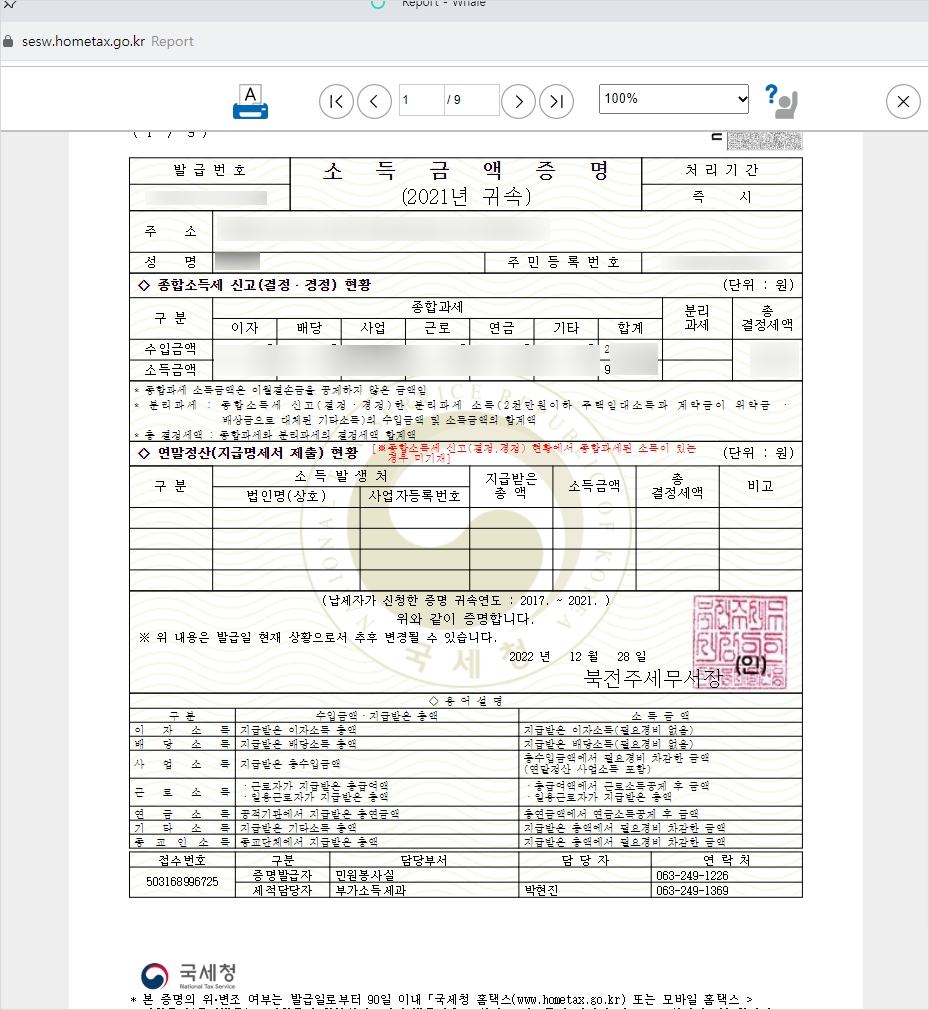Click the 연금 column header
The width and height of the screenshot is (929, 1010).
(x=502, y=329)
